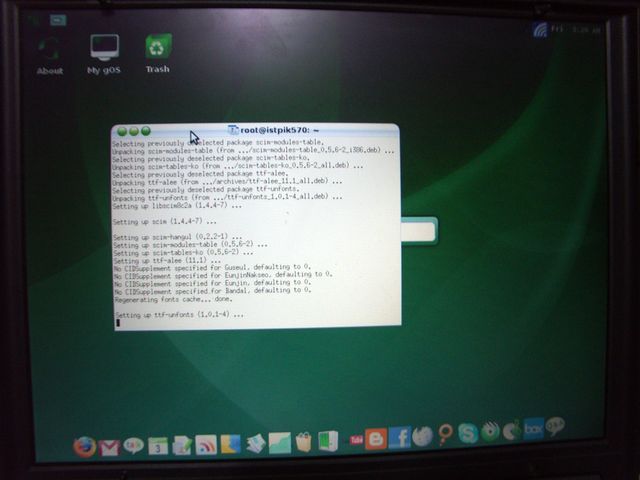Open the My gOS desktop icon
This screenshot has height=480, width=640.
[x=103, y=54]
